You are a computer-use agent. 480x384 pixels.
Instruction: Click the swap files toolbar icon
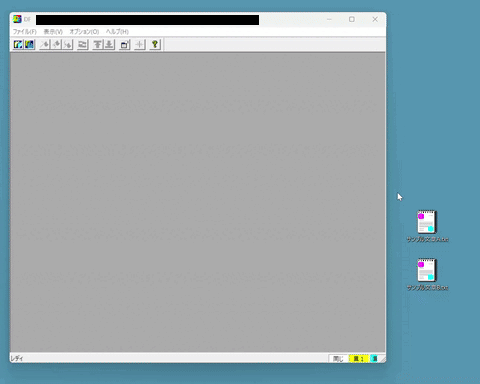[x=82, y=44]
